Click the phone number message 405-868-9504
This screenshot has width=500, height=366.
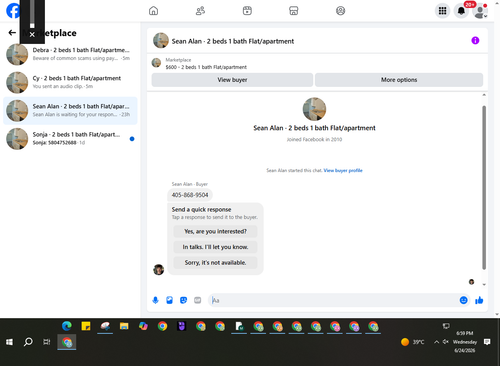click(x=190, y=195)
